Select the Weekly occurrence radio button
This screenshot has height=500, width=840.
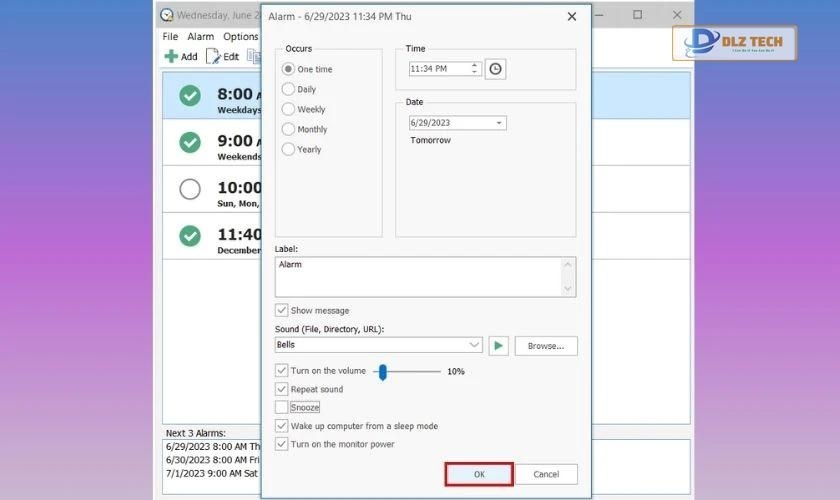288,109
